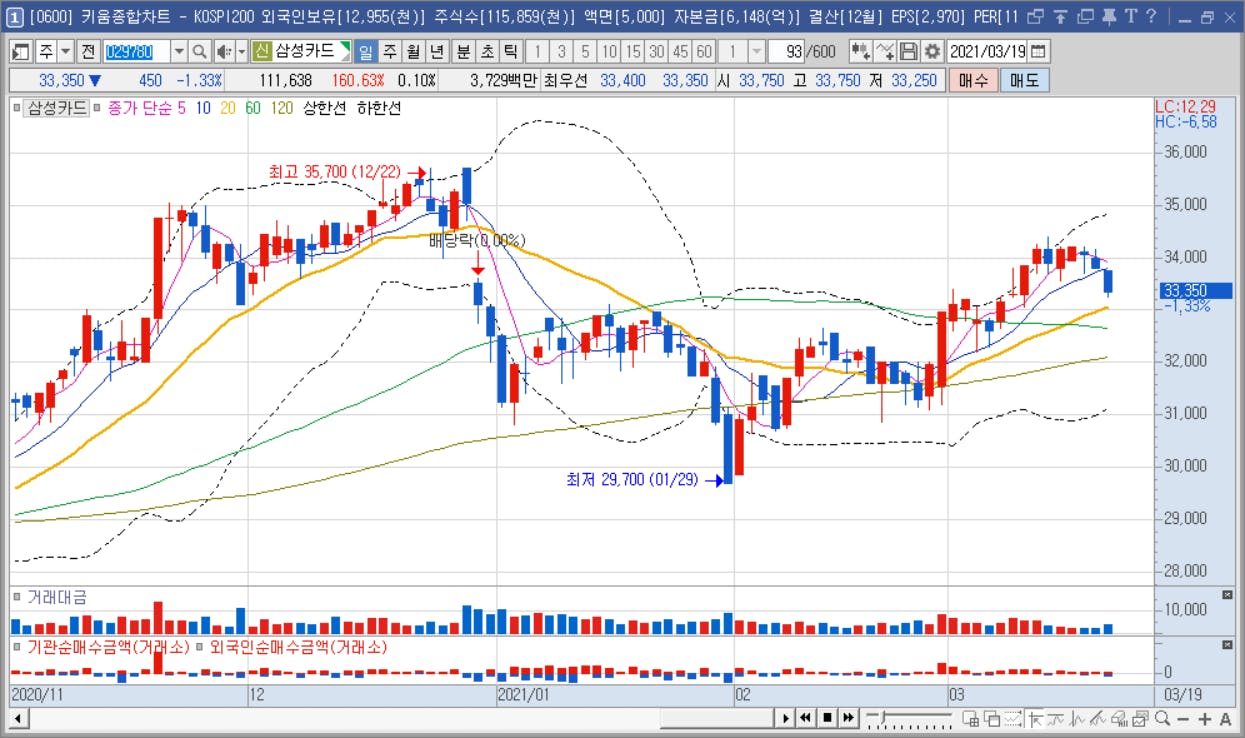Click the stock code input field 029780
The height and width of the screenshot is (738, 1245).
tap(137, 51)
